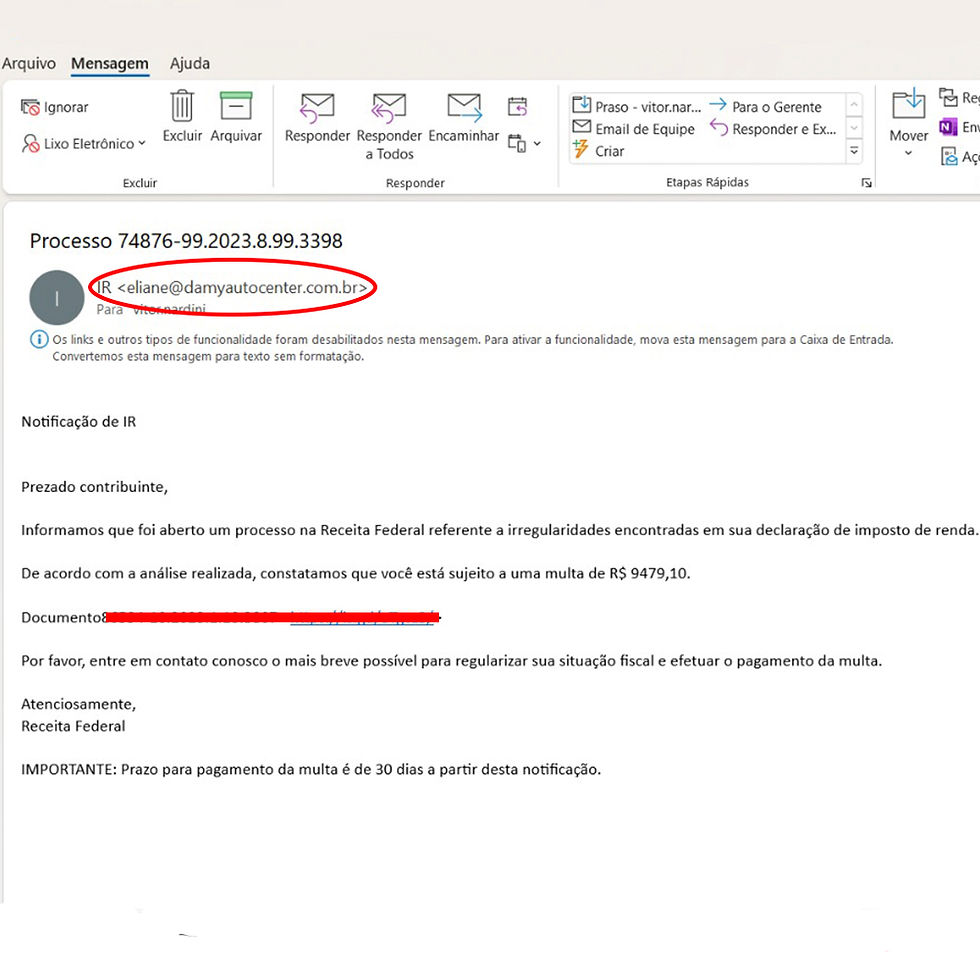Click the Lixo Eletrônico junk person icon
Image resolution: width=980 pixels, height=980 pixels.
(30, 144)
